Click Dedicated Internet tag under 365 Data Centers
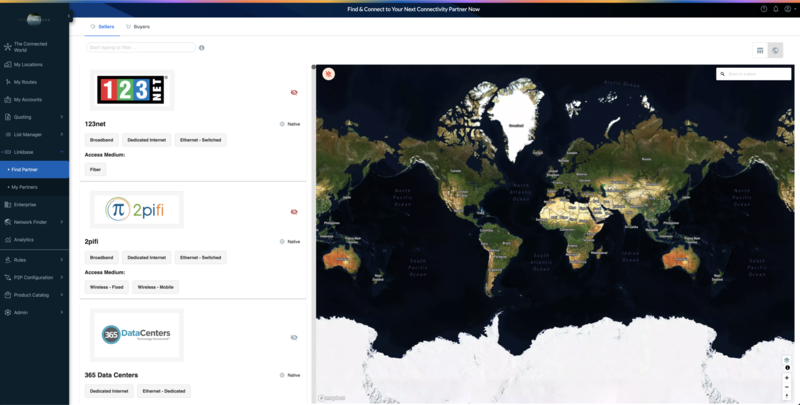 click(x=109, y=391)
